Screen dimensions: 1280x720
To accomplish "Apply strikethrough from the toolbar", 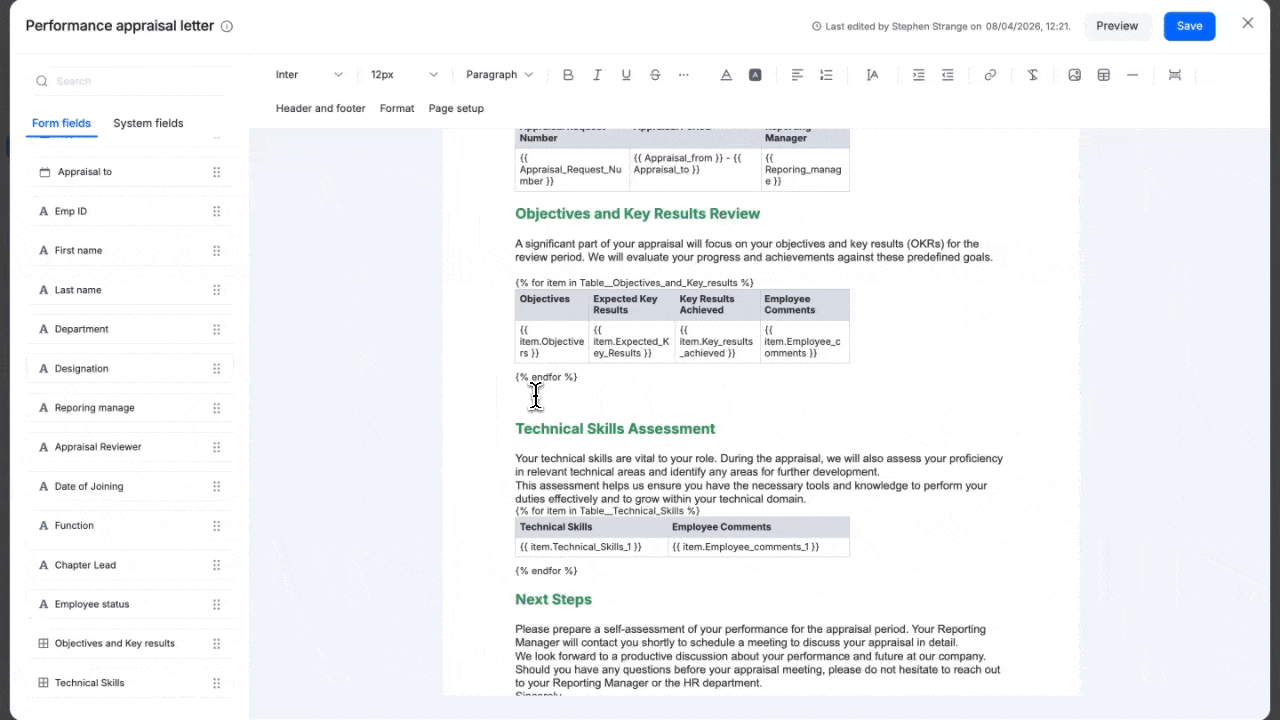I will coord(655,75).
